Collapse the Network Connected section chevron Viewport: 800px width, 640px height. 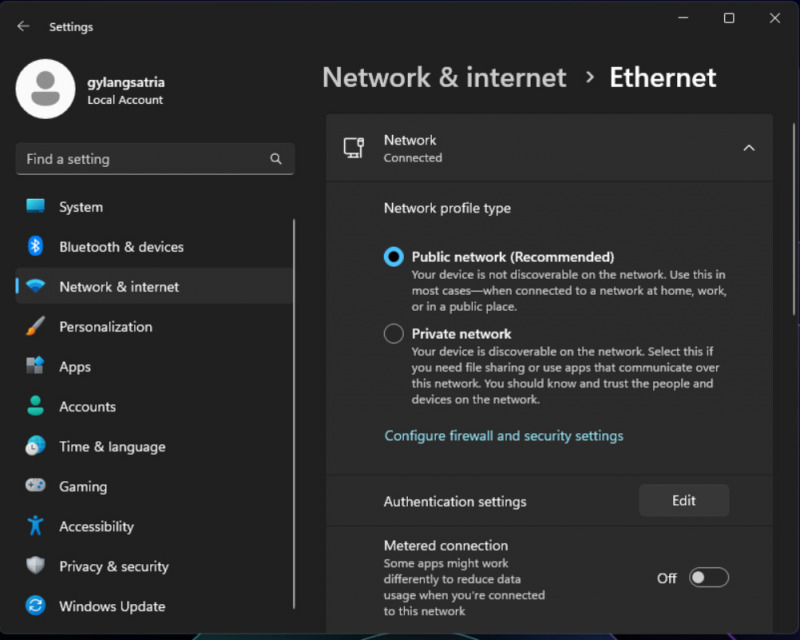748,148
